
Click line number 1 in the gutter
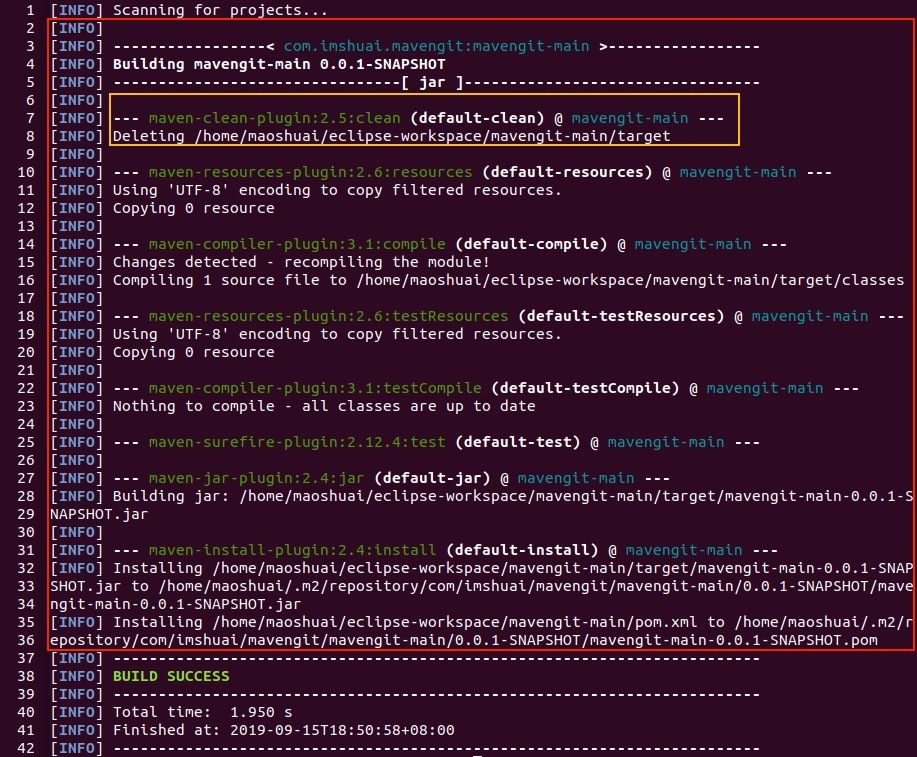click(30, 10)
